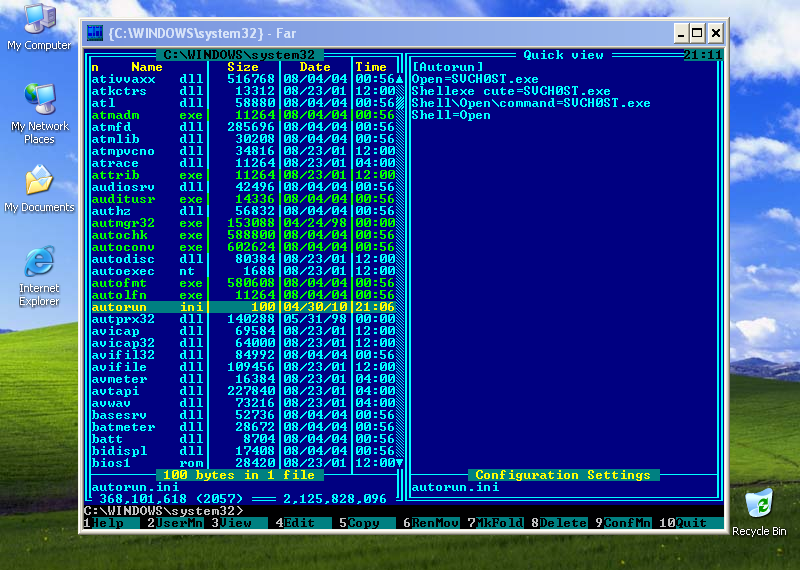
Task: Click the file panel vertical scrollbar track
Action: pos(399,271)
